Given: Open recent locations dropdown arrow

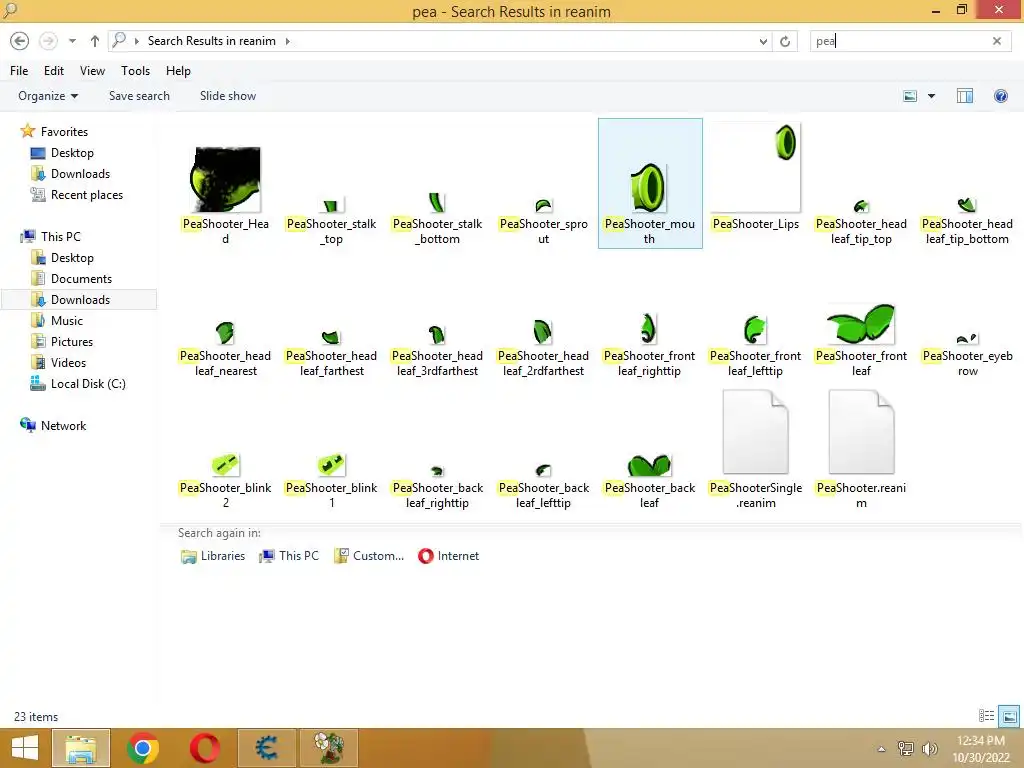Looking at the screenshot, I should point(72,41).
